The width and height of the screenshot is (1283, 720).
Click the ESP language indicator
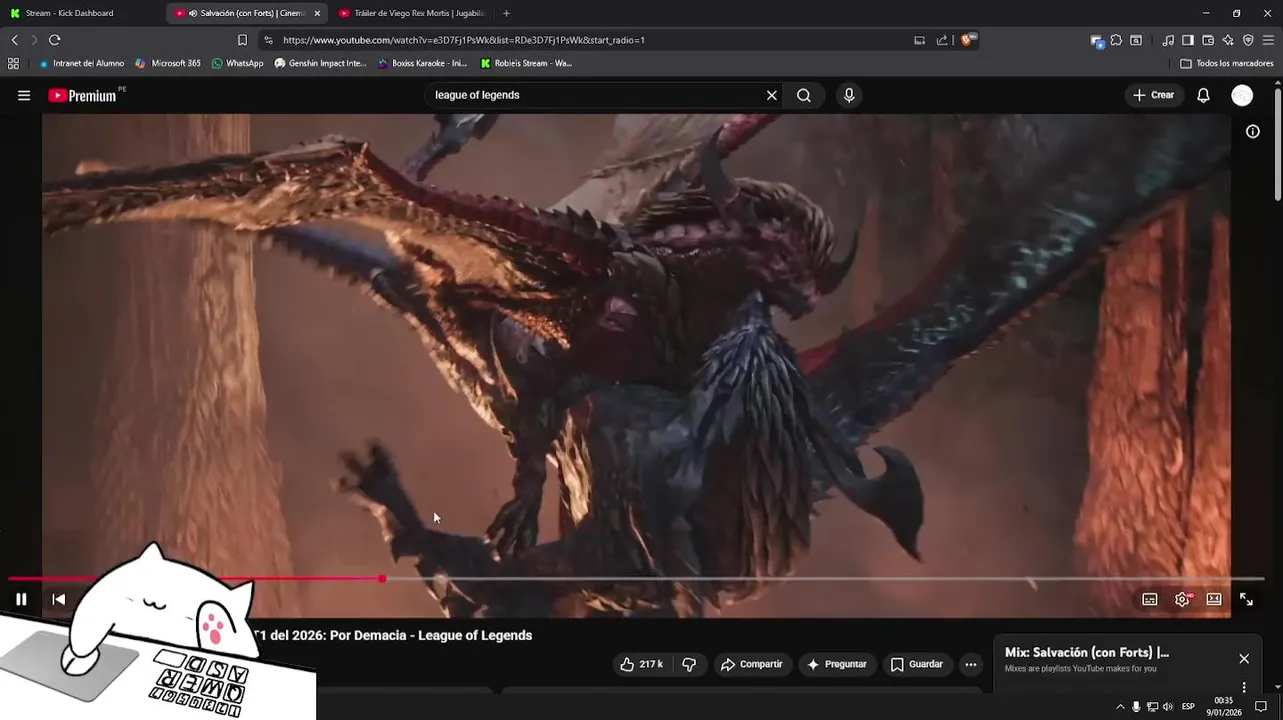(1188, 707)
